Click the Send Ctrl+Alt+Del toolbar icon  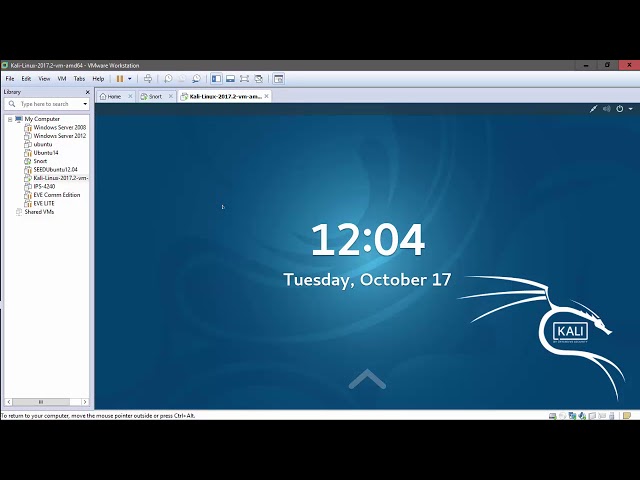[148, 79]
